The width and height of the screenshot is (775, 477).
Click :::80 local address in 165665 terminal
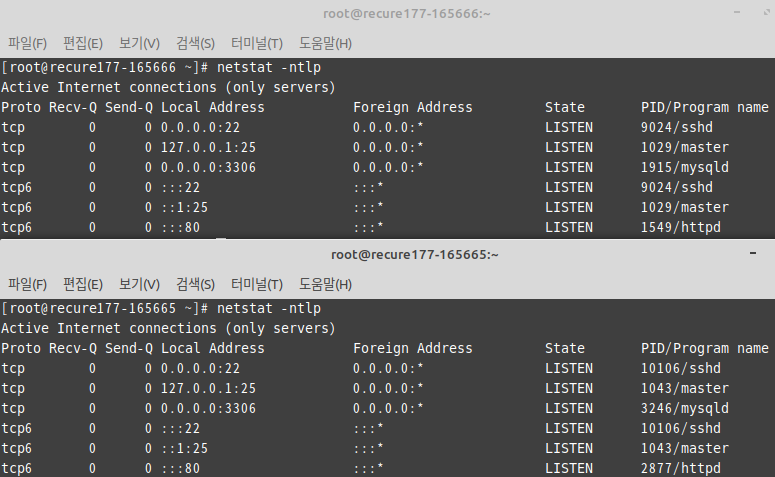180,468
